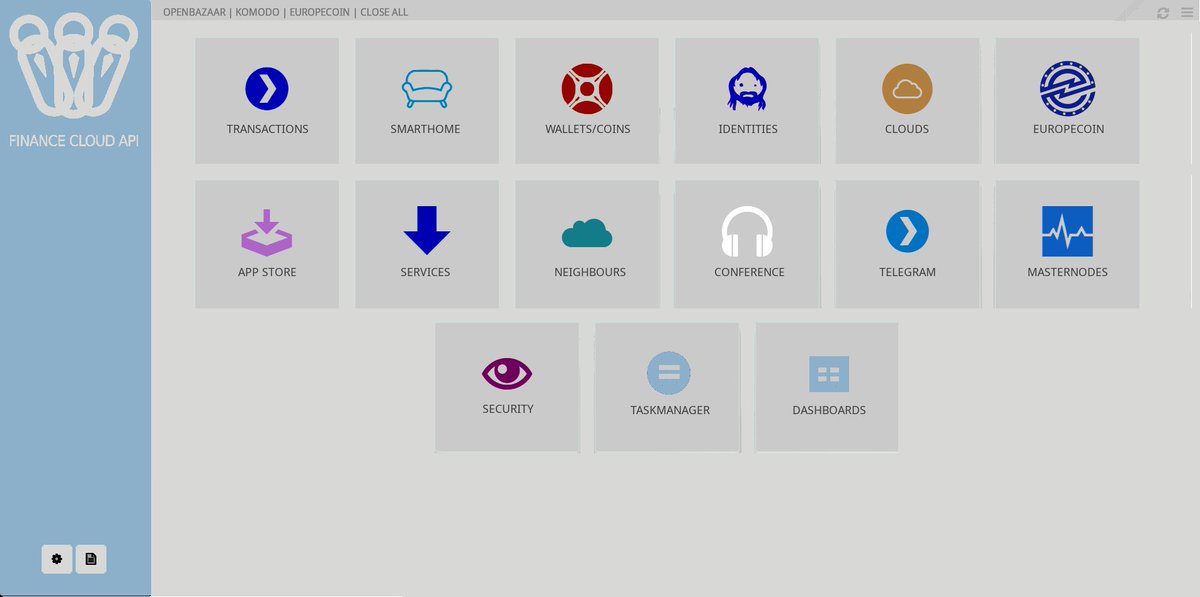
Task: Open the Taskmanager tile
Action: pyautogui.click(x=667, y=387)
